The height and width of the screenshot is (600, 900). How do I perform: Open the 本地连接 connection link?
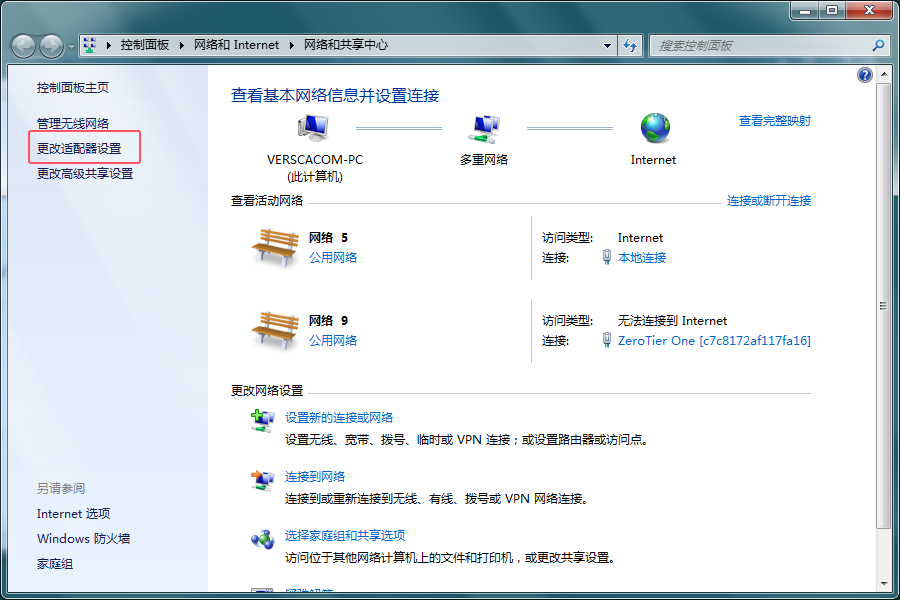coord(641,257)
